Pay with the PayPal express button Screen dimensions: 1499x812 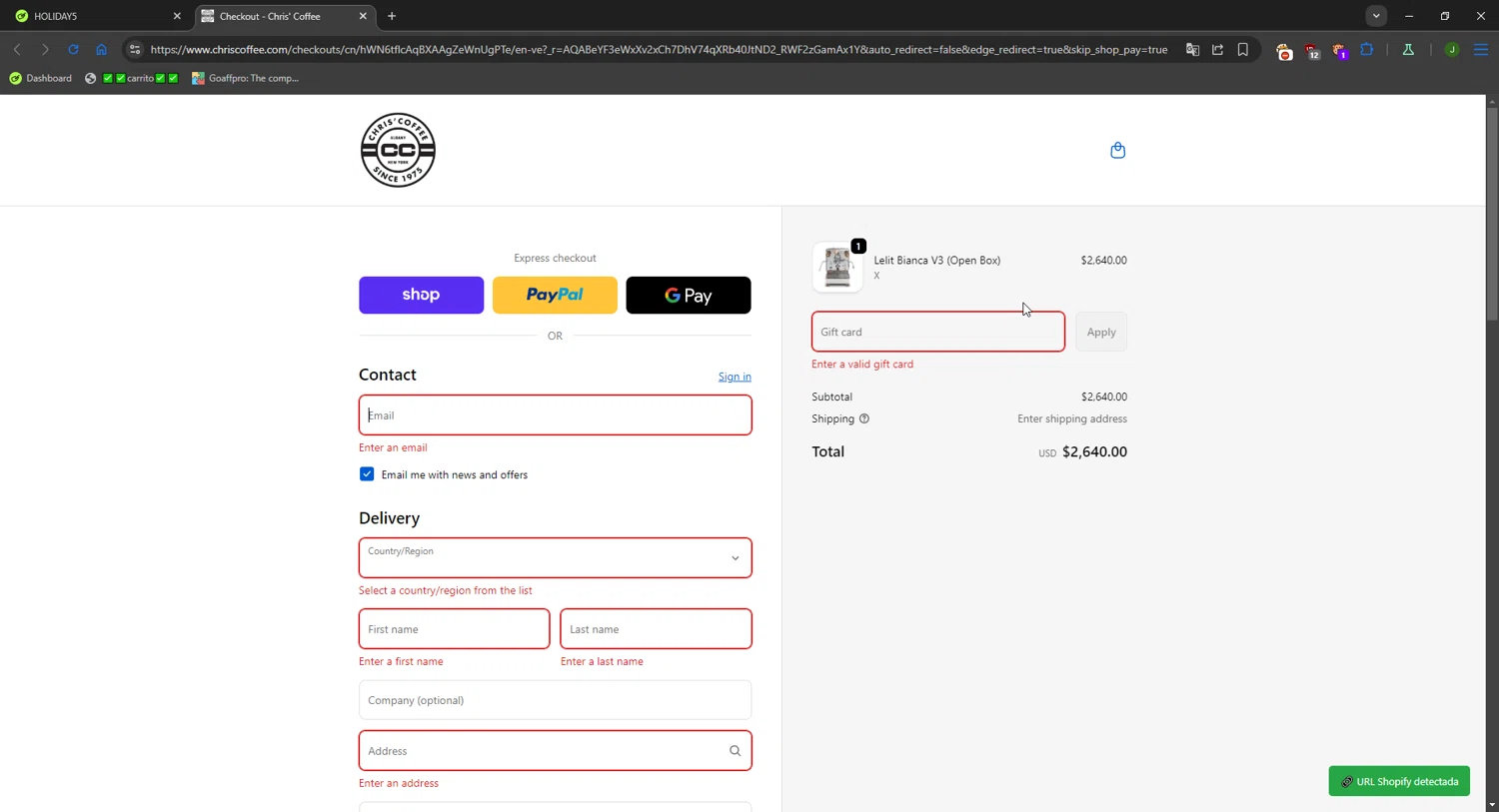555,295
